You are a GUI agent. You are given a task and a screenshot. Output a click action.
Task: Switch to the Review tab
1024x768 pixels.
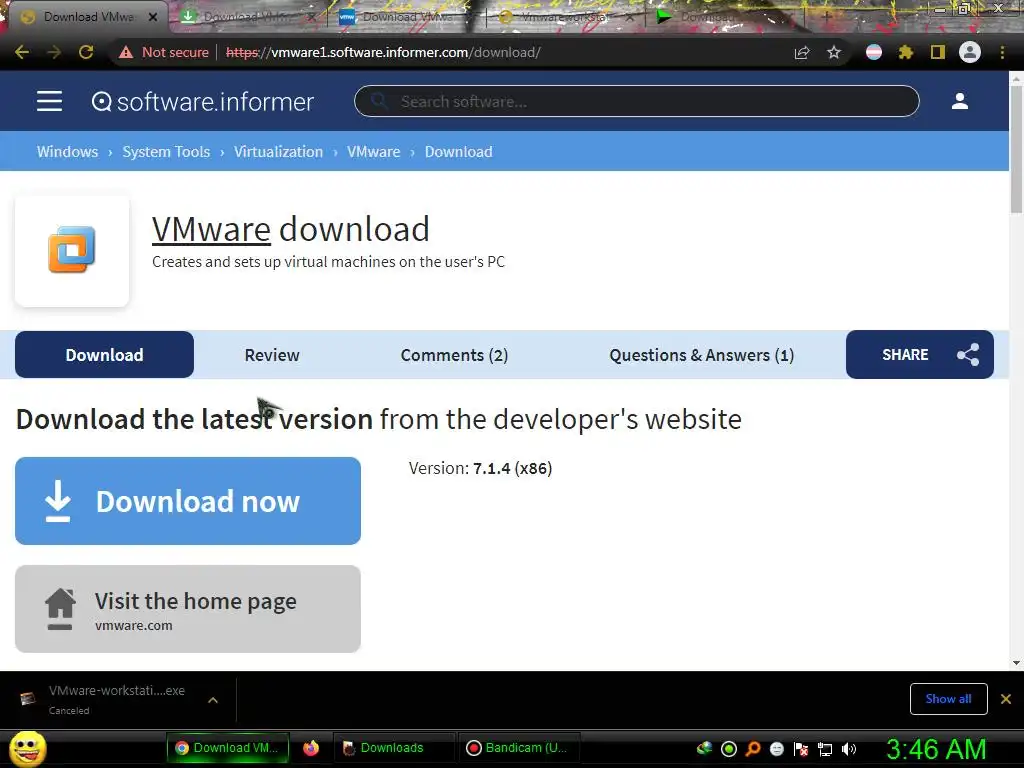[272, 355]
